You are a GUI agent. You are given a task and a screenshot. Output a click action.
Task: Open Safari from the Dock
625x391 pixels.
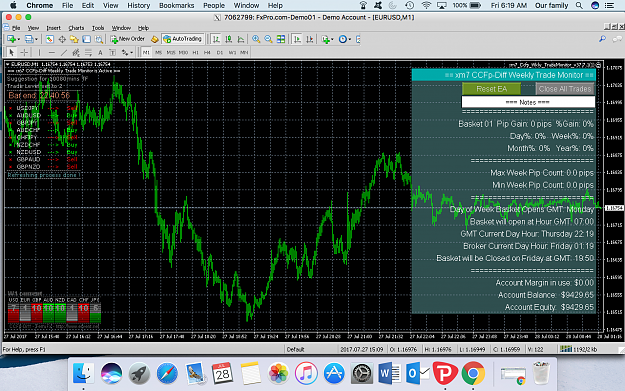[x=167, y=373]
